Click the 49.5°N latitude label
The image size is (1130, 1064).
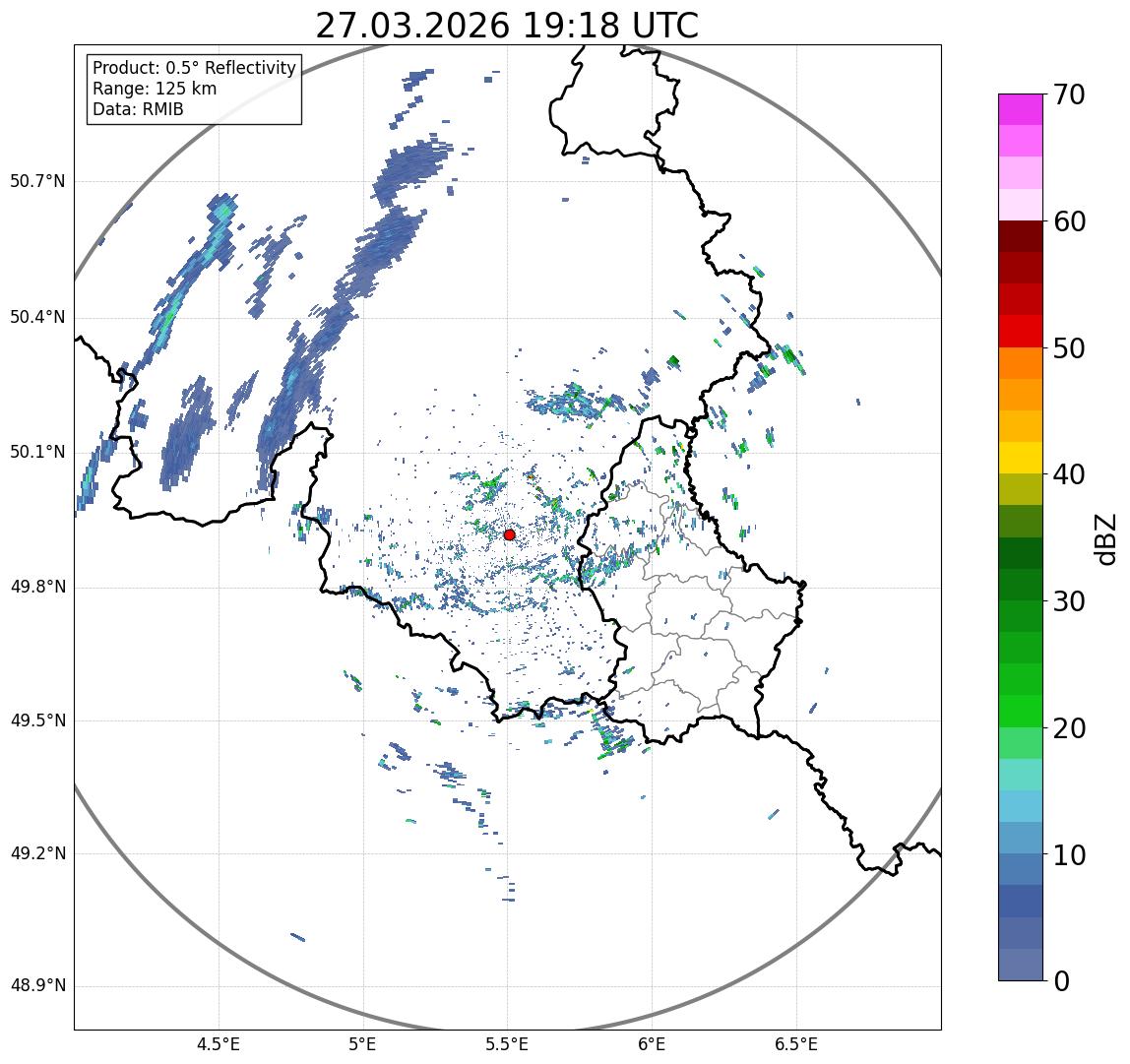click(x=37, y=720)
